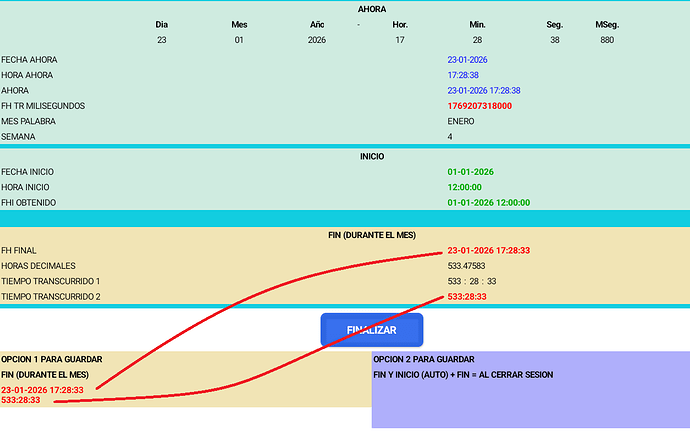Select the FECHA INICIO value 01-01-2026
This screenshot has height=431, width=690.
pyautogui.click(x=470, y=172)
